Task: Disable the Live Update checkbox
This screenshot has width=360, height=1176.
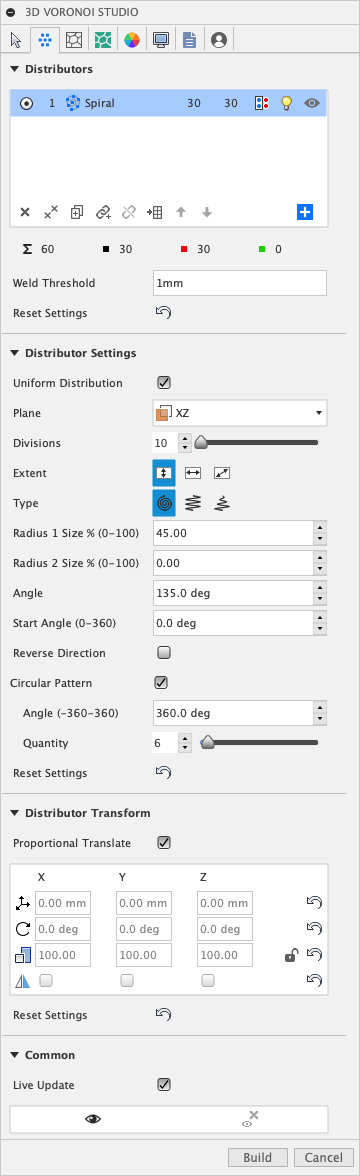Action: (x=164, y=1084)
